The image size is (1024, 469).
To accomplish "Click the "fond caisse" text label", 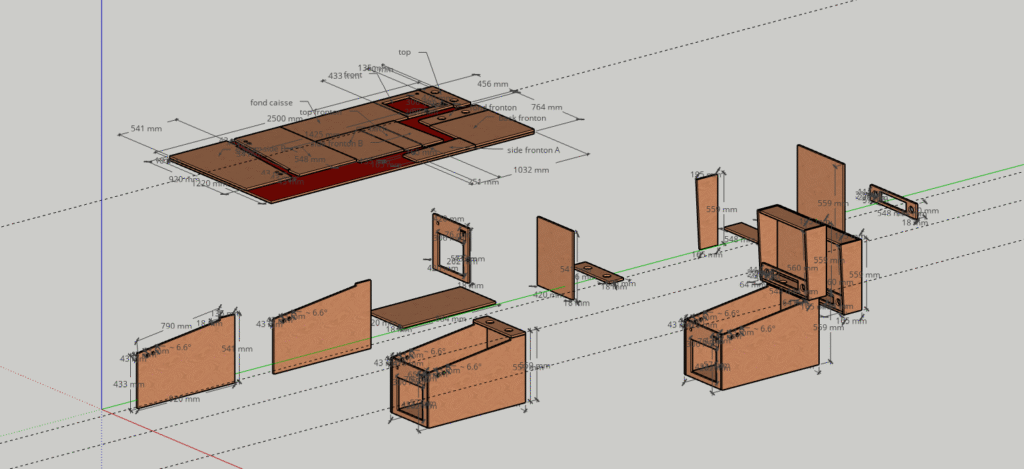I will pos(271,102).
